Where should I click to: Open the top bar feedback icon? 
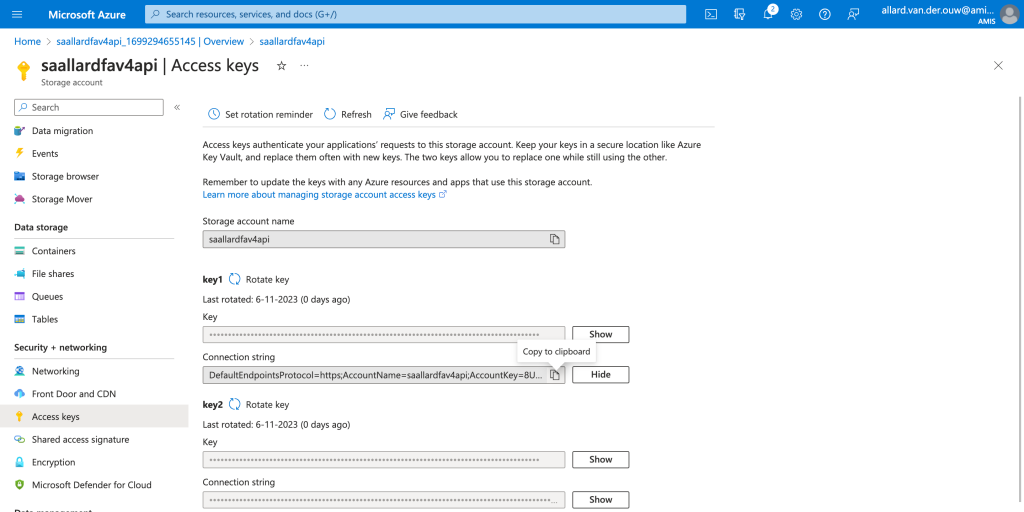click(853, 14)
